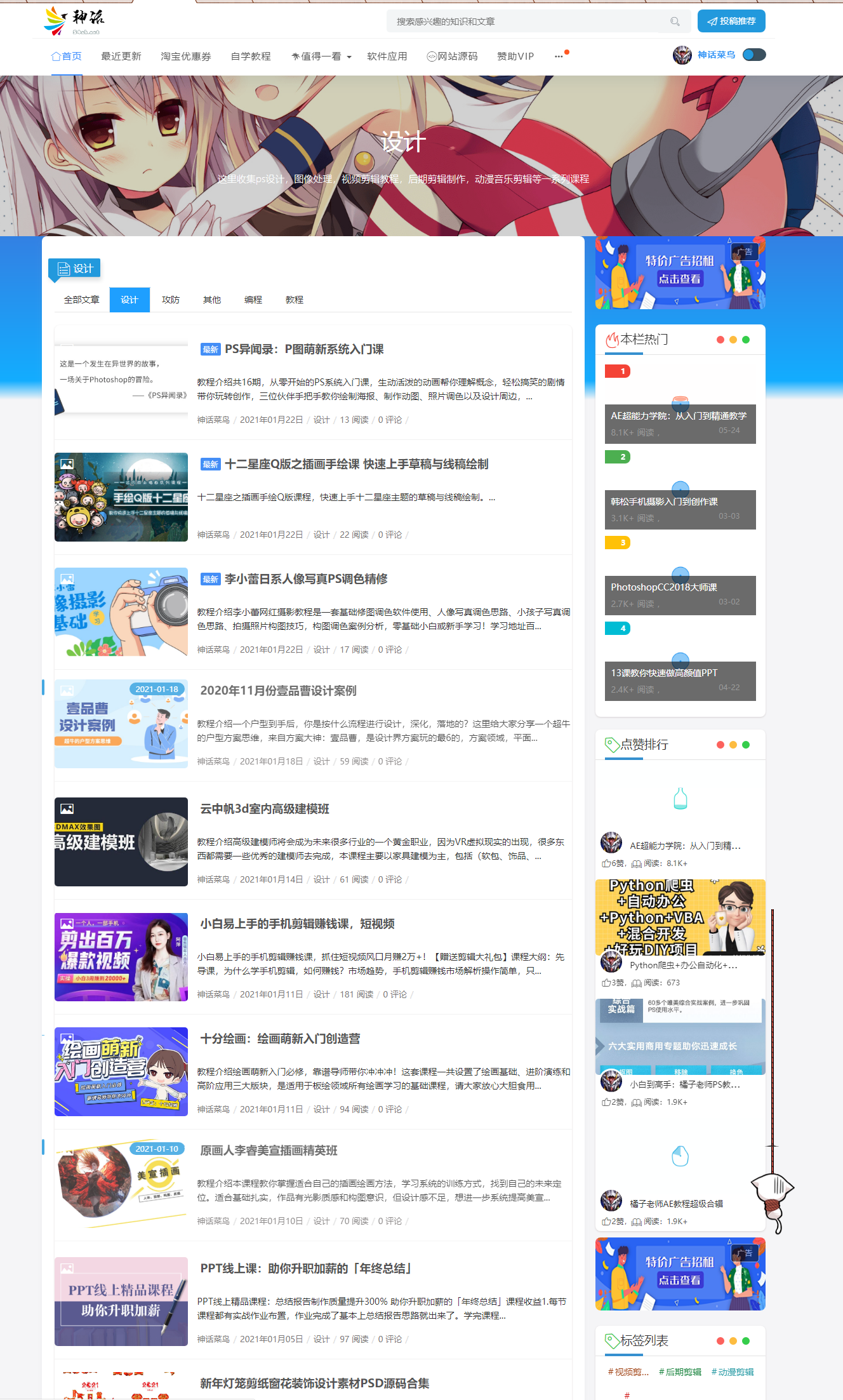The height and width of the screenshot is (1400, 843).
Task: Click 新年灯笼剪纸窗花装饰设计素材 post title
Action: click(315, 1383)
